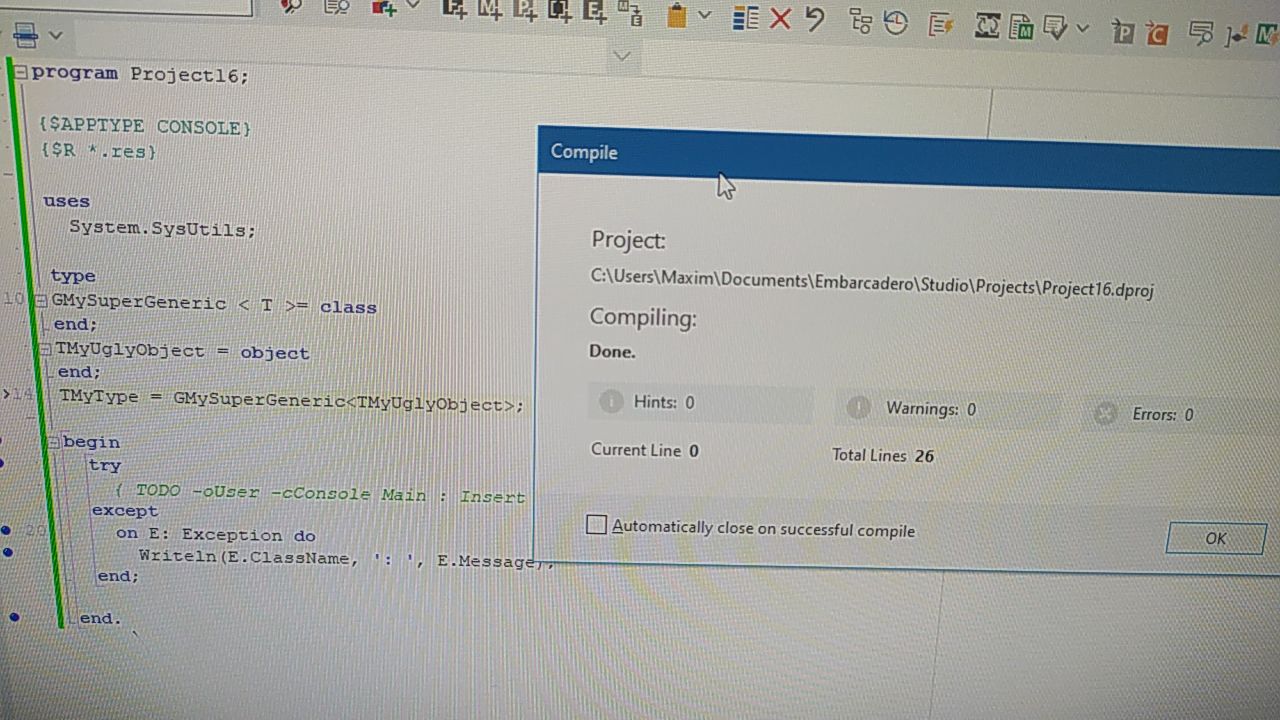1280x720 pixels.
Task: Click the gray P toolbar icon
Action: pyautogui.click(x=1124, y=32)
